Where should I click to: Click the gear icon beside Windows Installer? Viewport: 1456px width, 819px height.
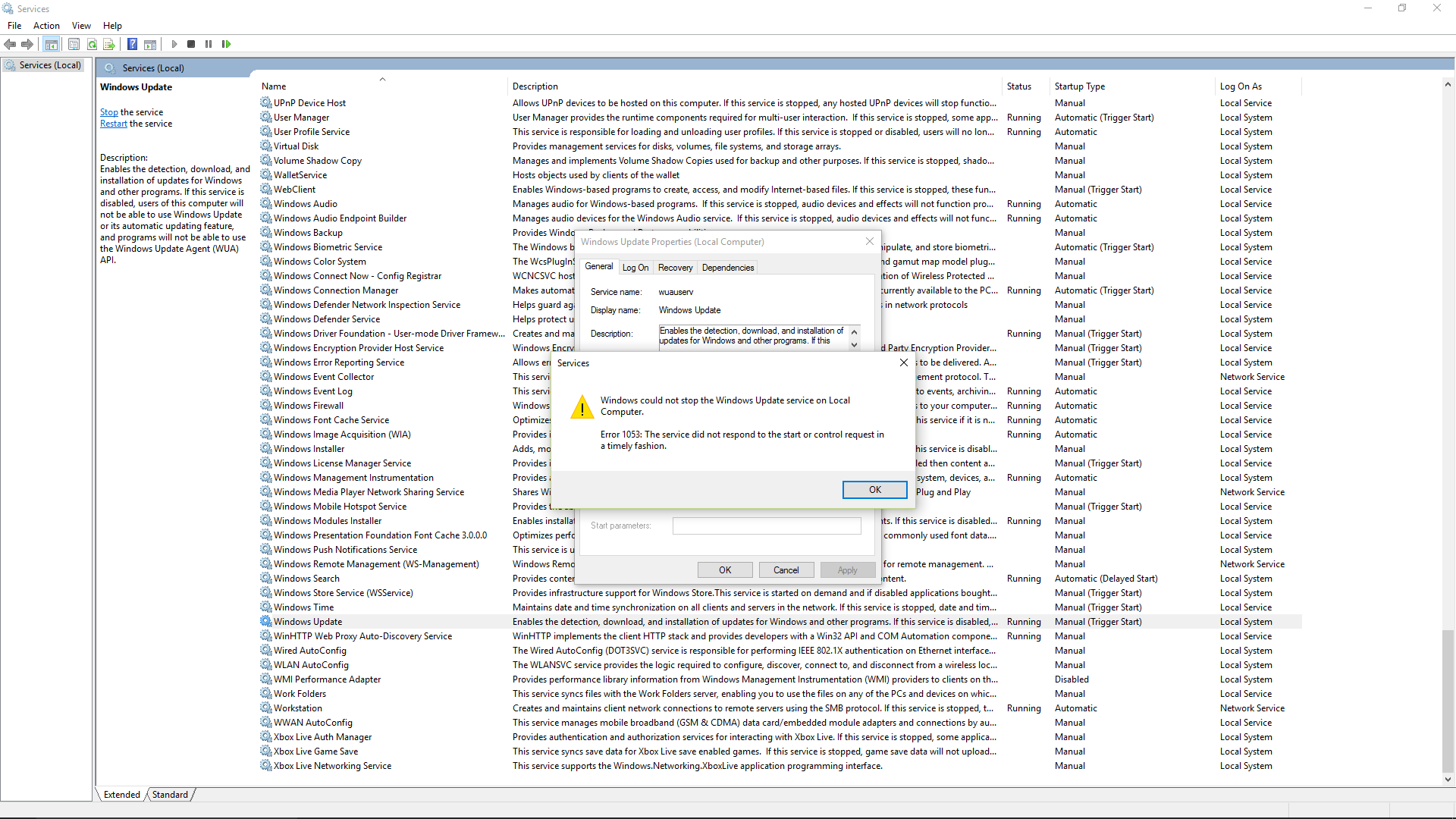click(x=265, y=448)
